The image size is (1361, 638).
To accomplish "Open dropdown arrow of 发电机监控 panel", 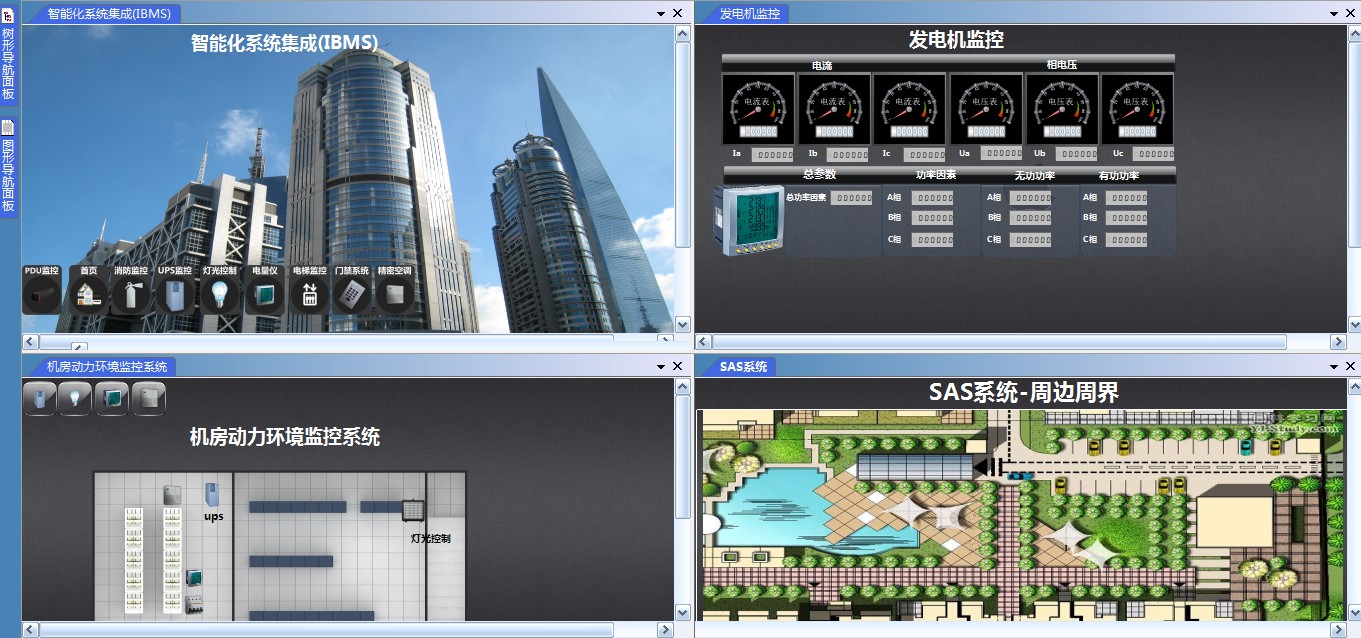I will (x=1335, y=14).
